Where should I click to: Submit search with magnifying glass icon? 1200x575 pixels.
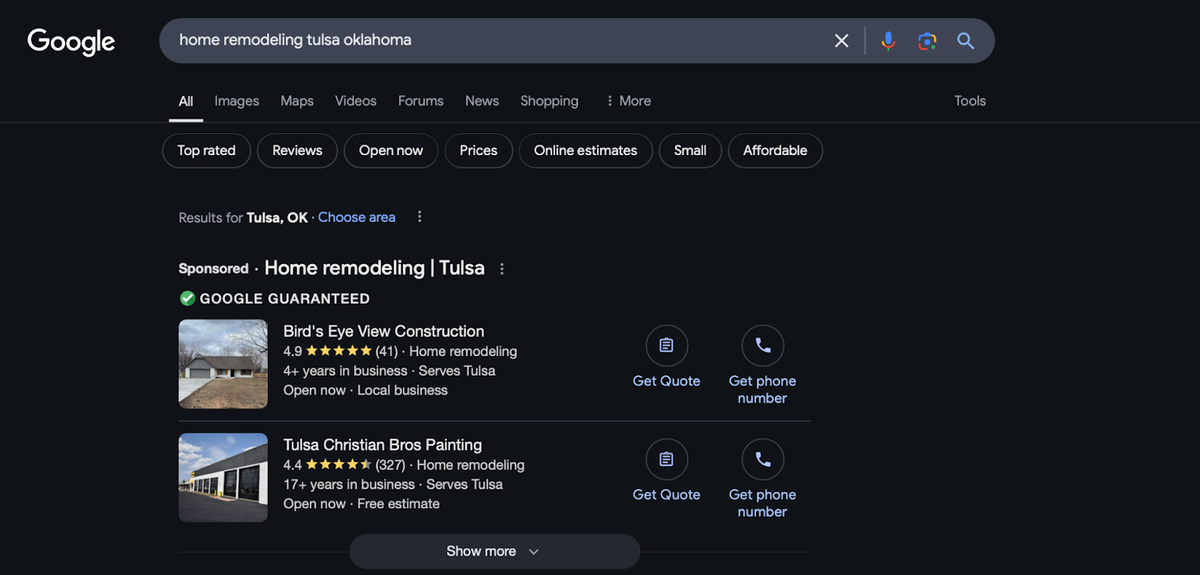tap(965, 41)
